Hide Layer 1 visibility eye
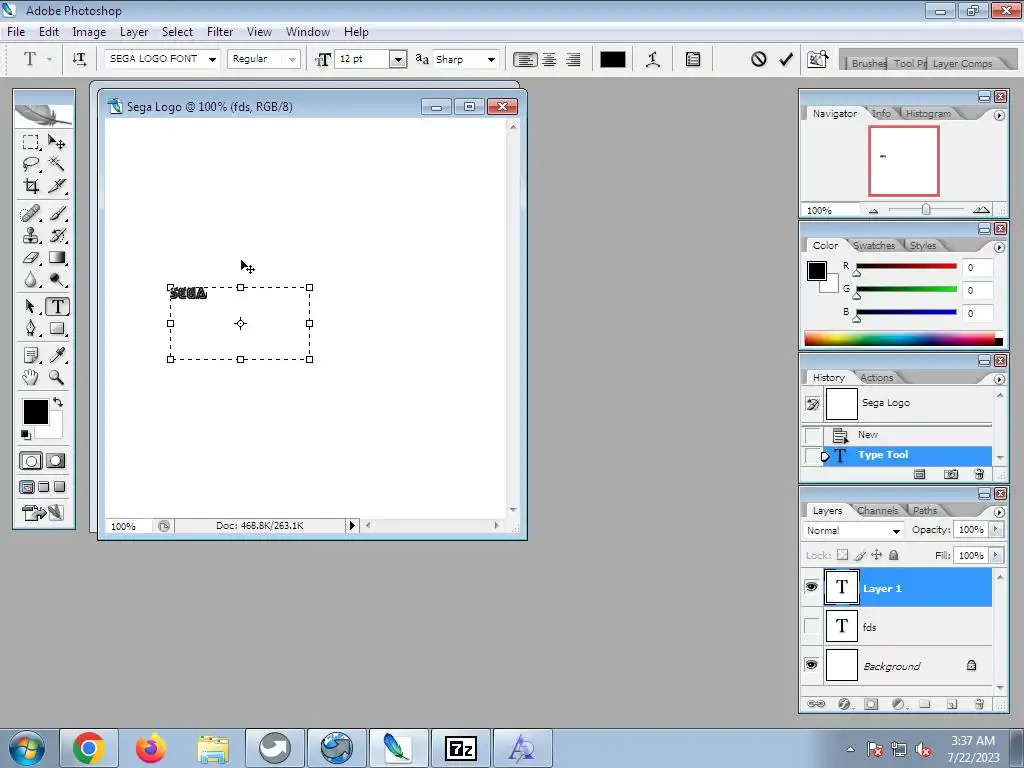 (811, 587)
